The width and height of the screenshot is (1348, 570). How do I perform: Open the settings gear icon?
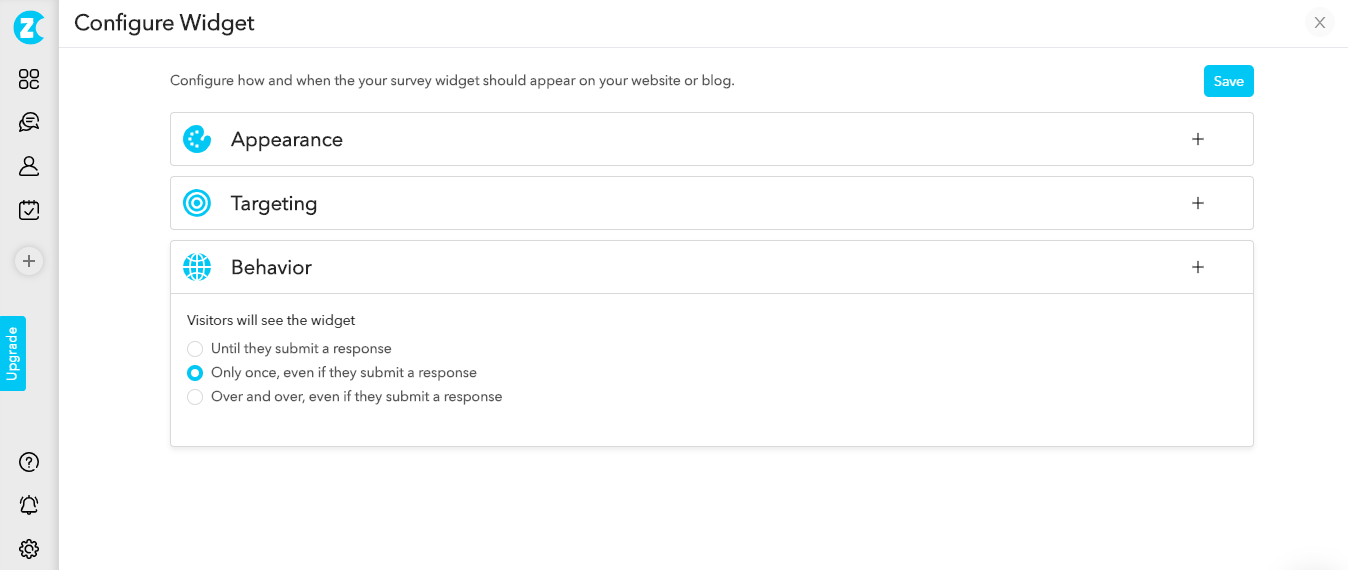[x=29, y=549]
